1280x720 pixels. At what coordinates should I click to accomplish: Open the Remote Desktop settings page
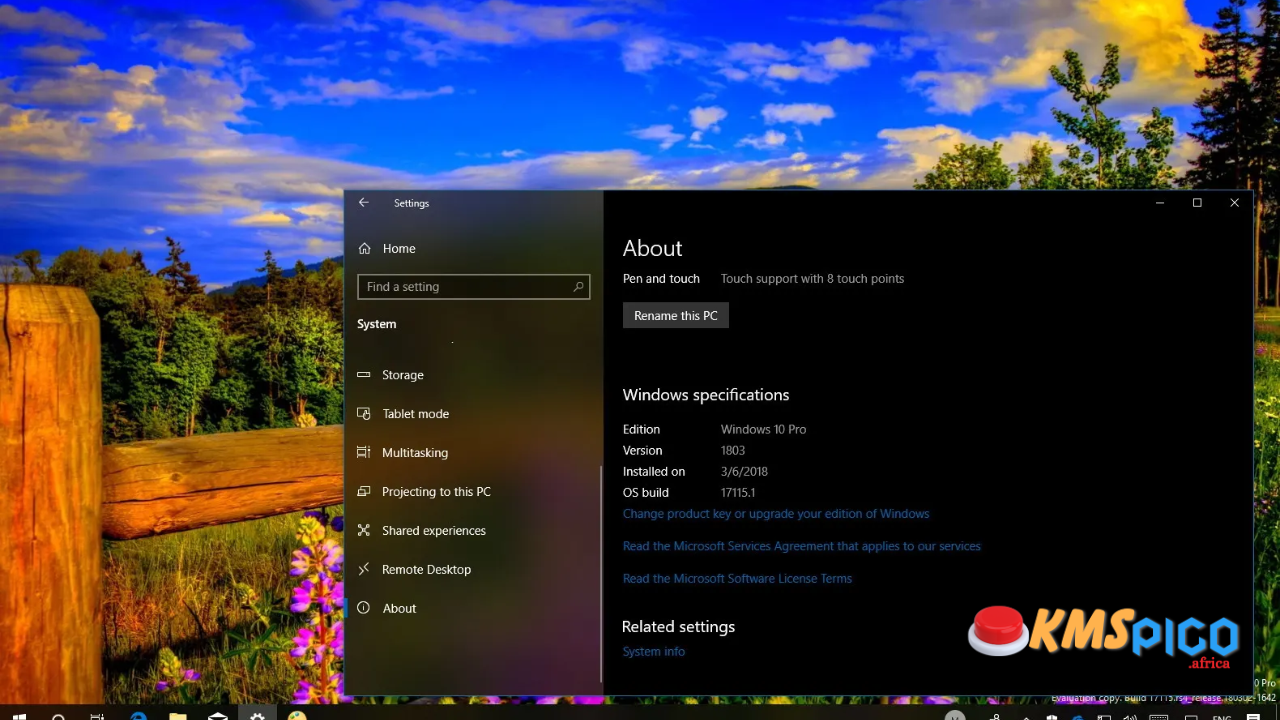pos(426,570)
